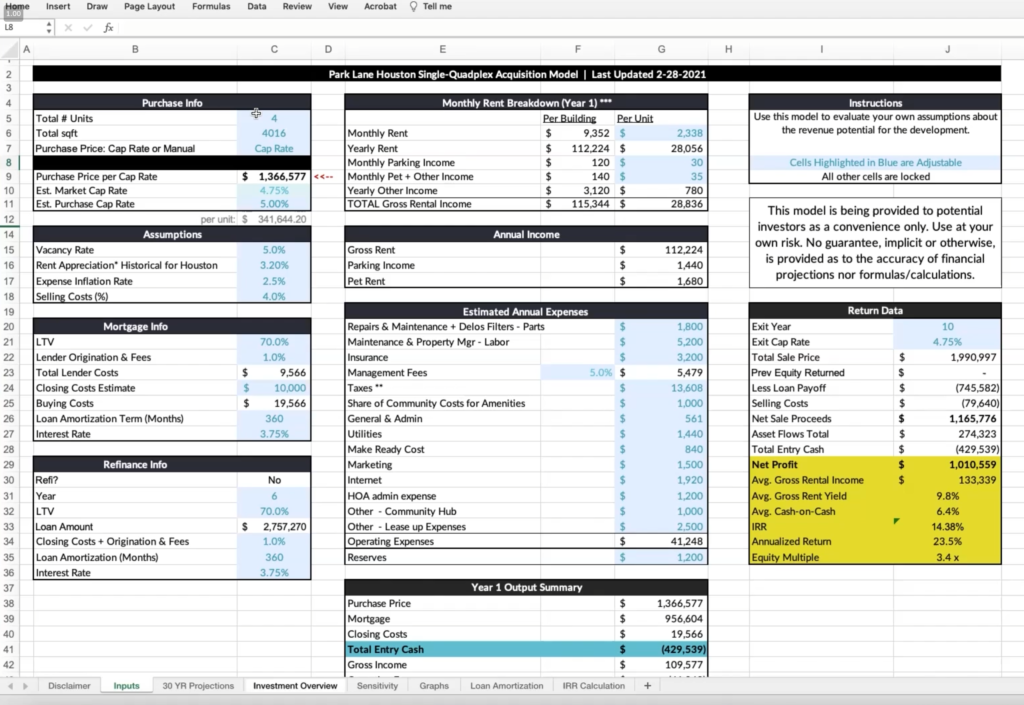Select the Refi? No option cell
Viewport: 1024px width, 705px height.
[x=274, y=480]
